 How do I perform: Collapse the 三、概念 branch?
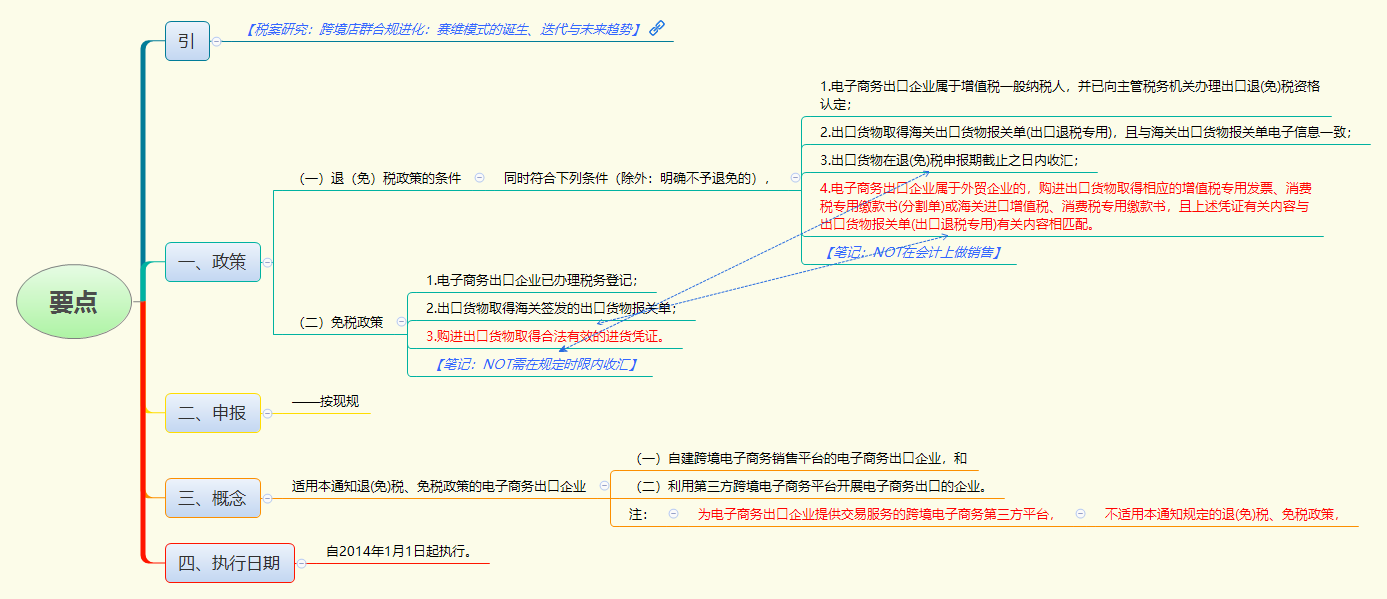(x=267, y=497)
